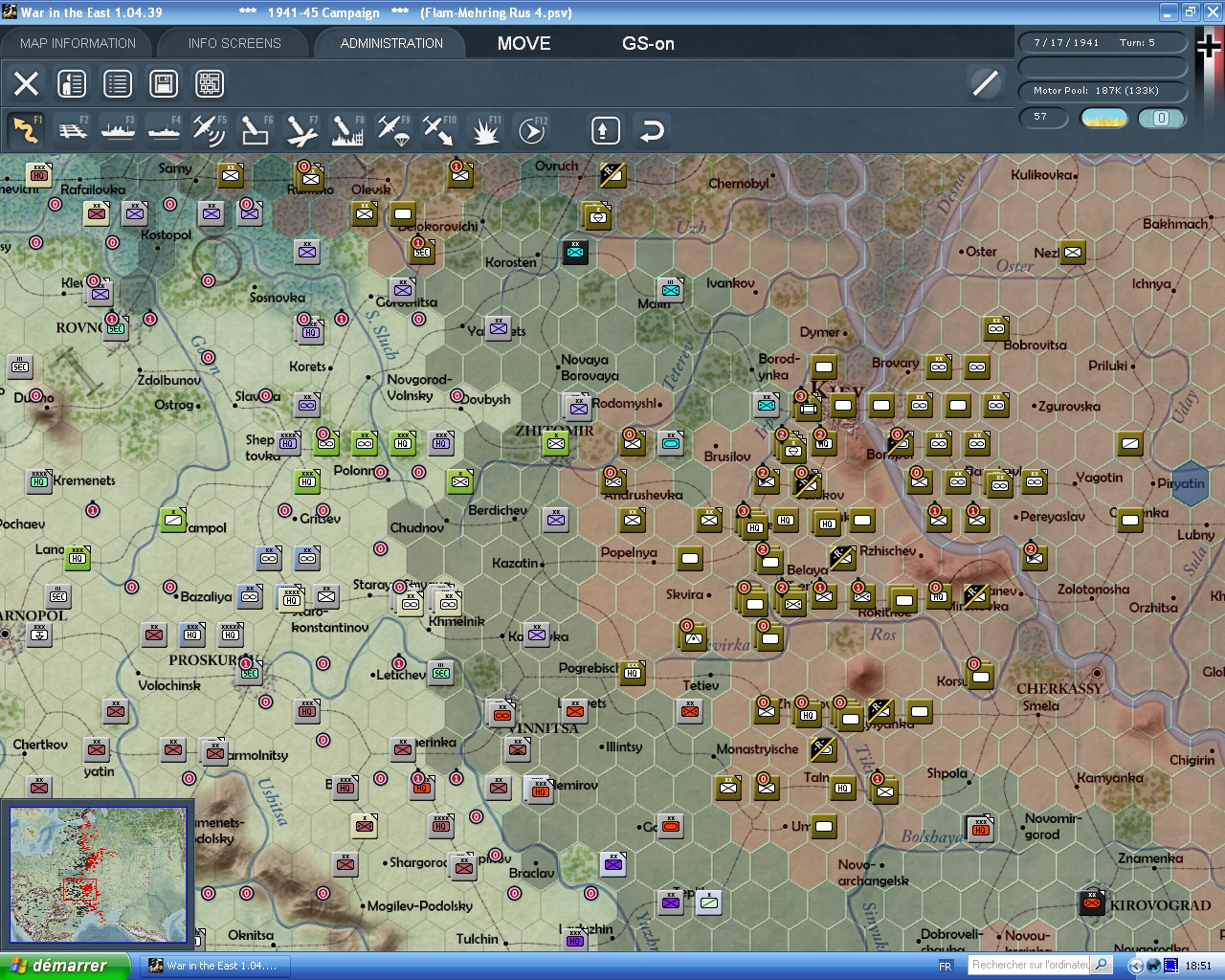1225x980 pixels.
Task: Select the F4 amphibious ship icon
Action: coord(164,130)
